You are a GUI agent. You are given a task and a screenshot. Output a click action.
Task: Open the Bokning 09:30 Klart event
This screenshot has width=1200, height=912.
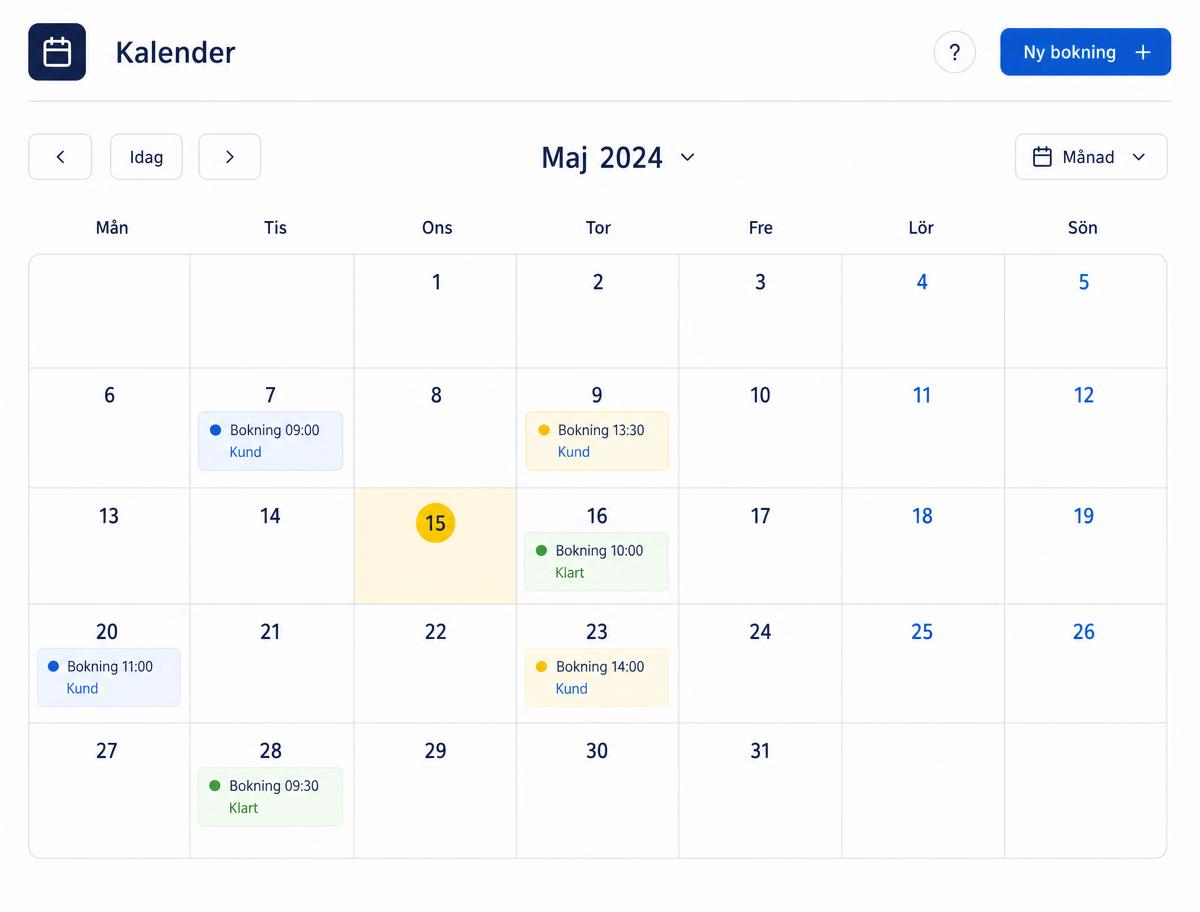click(x=270, y=797)
